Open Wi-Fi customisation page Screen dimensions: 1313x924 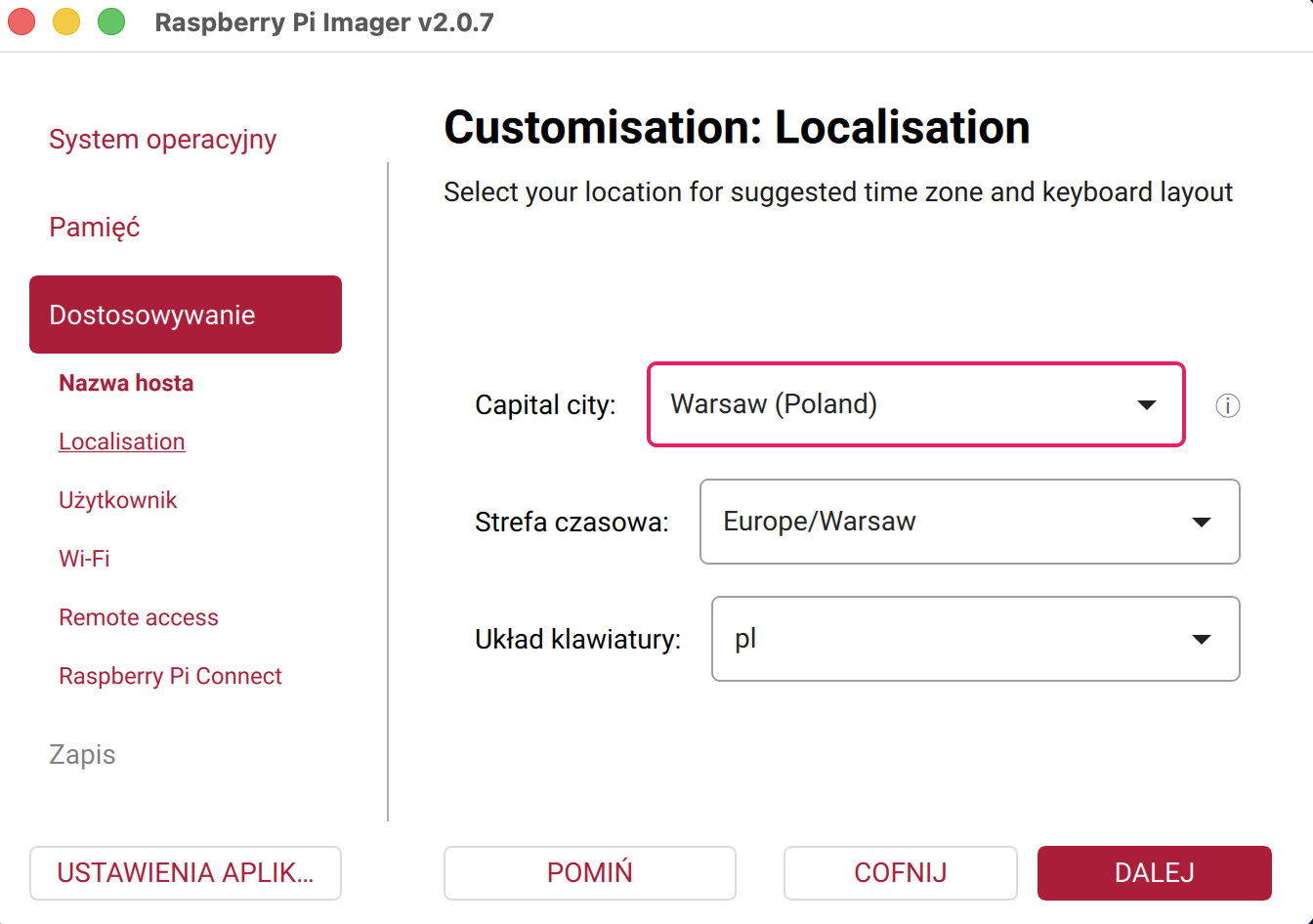coord(84,559)
